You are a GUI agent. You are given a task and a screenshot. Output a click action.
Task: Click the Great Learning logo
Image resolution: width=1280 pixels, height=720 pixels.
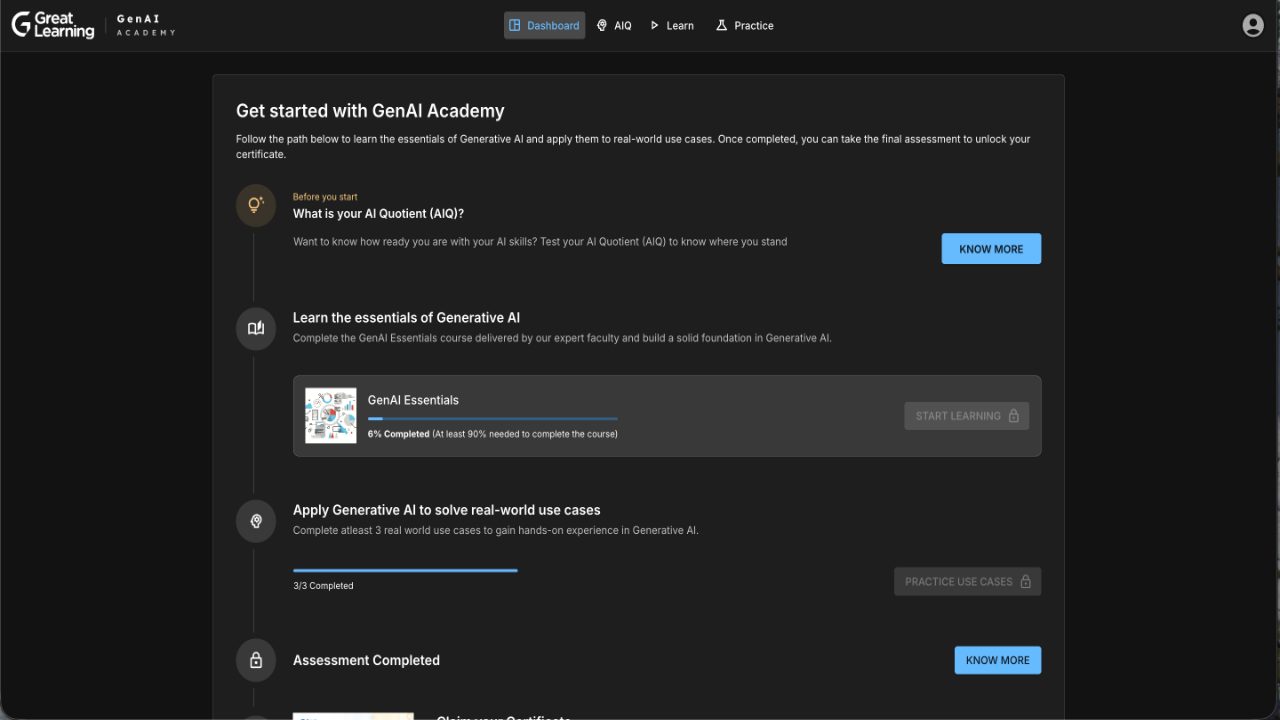(x=52, y=25)
